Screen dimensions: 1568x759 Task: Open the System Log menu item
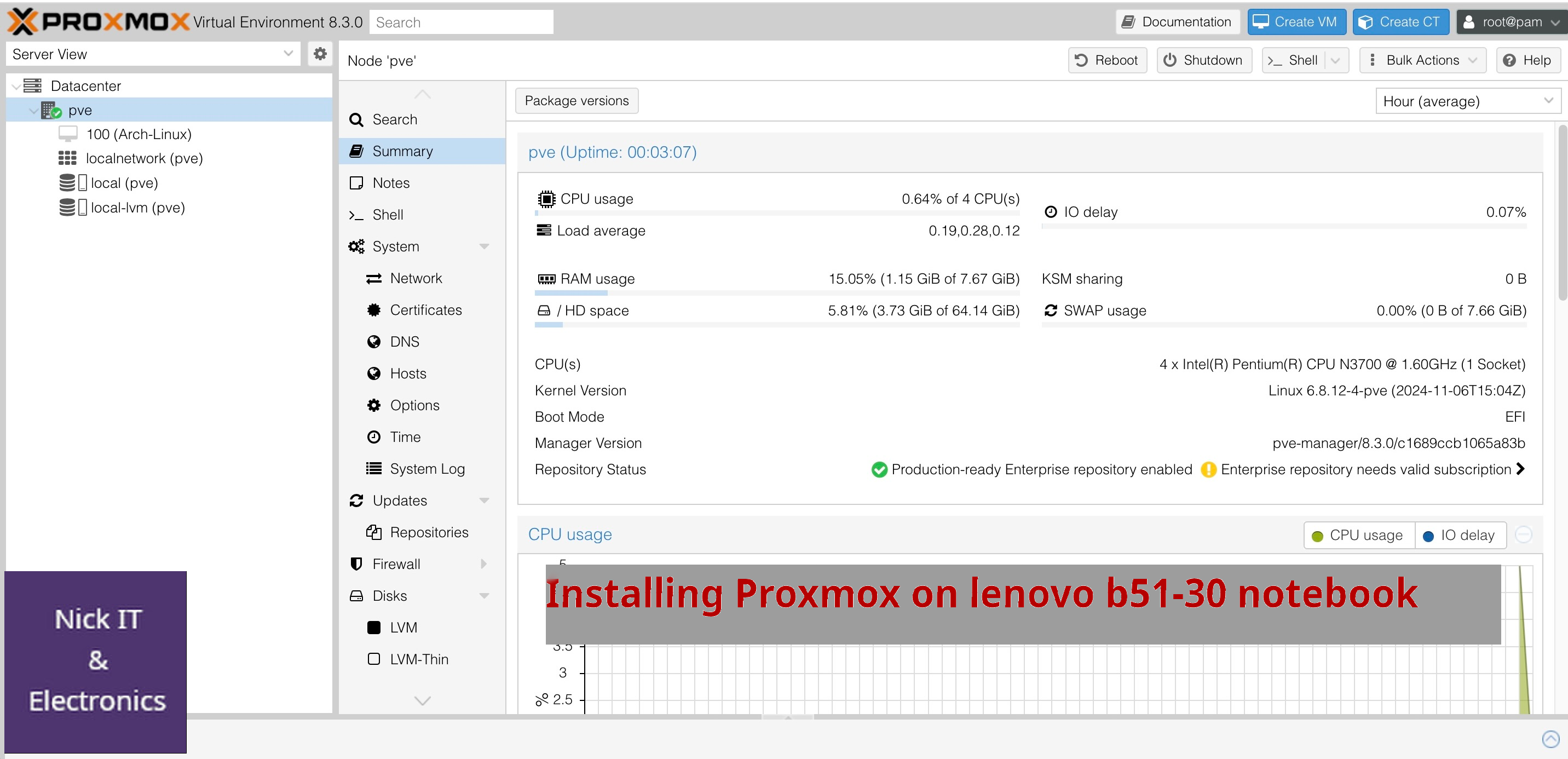tap(426, 469)
